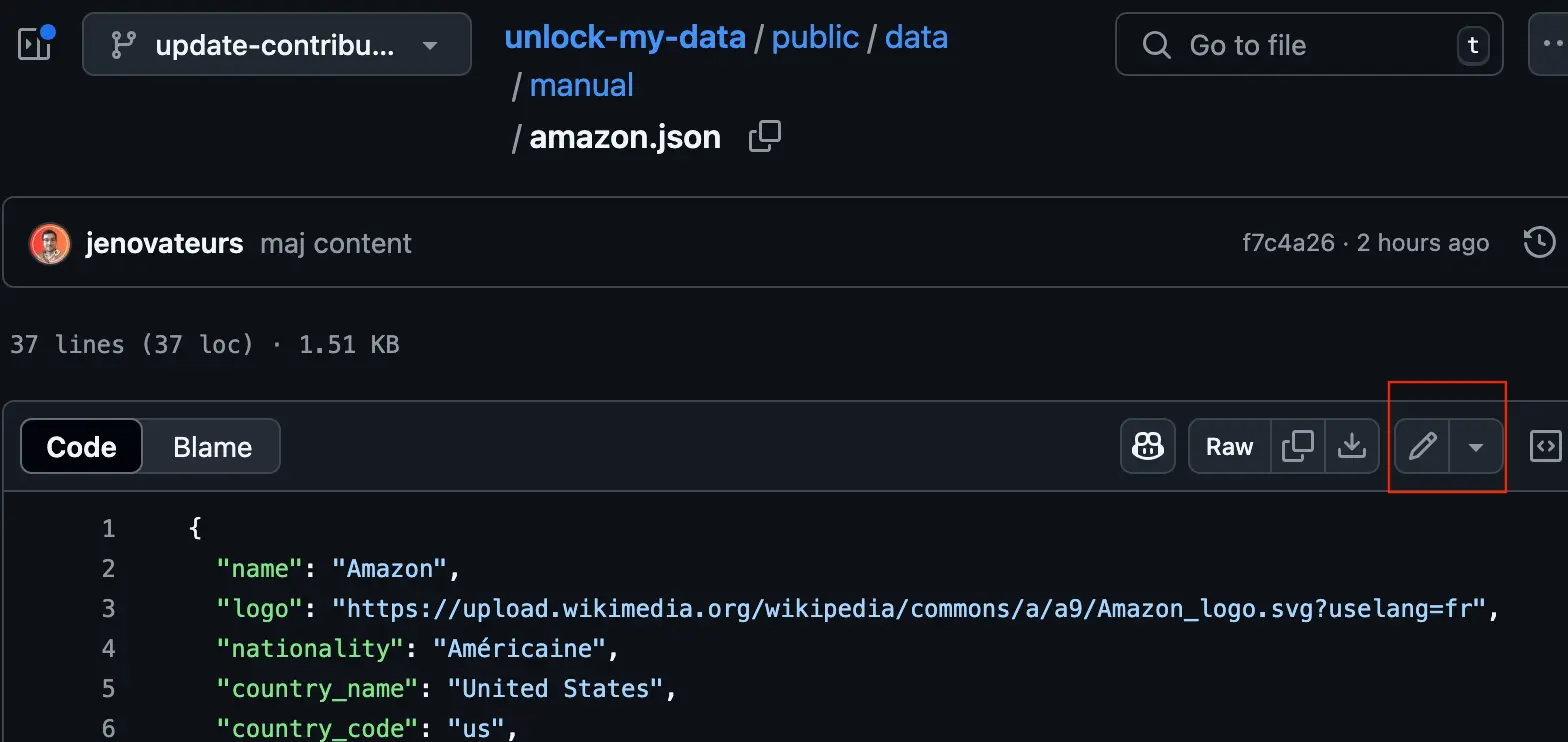The height and width of the screenshot is (742, 1568).
Task: Open the manual folder breadcrumb
Action: click(581, 86)
